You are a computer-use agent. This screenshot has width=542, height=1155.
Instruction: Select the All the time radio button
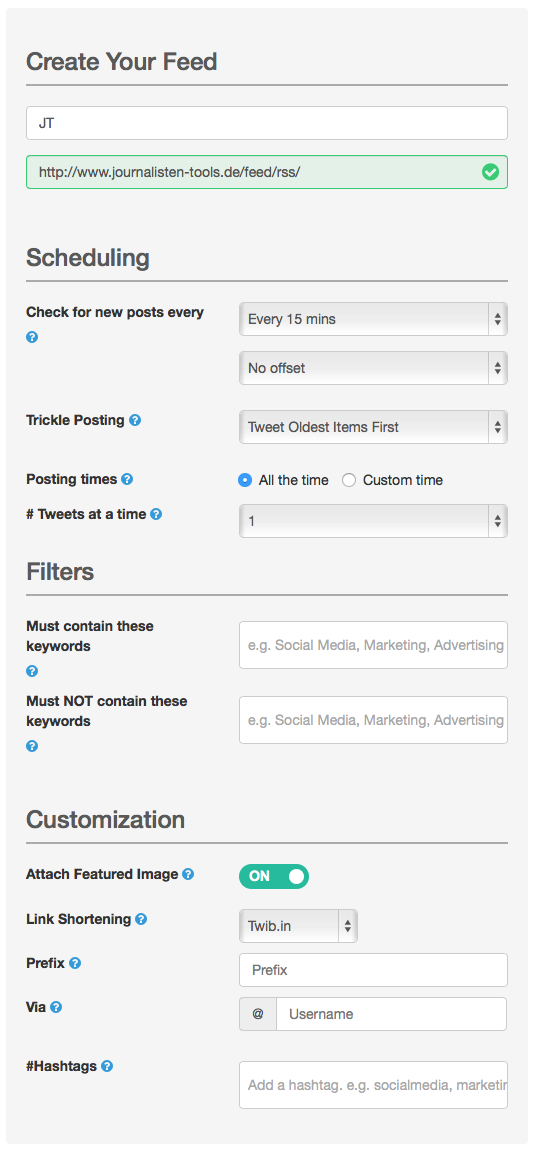click(x=245, y=480)
